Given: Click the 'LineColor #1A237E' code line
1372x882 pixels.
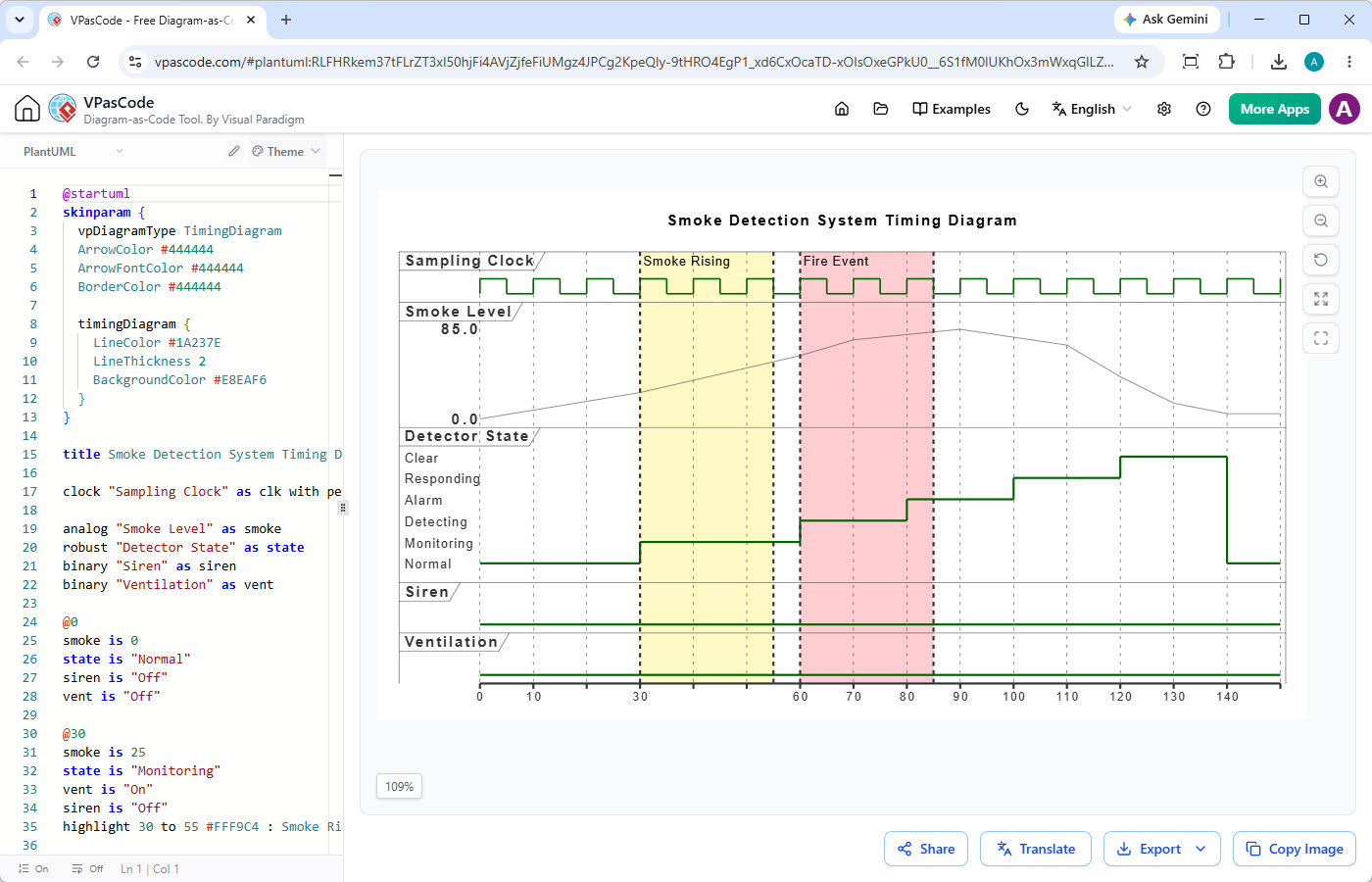Looking at the screenshot, I should point(157,342).
